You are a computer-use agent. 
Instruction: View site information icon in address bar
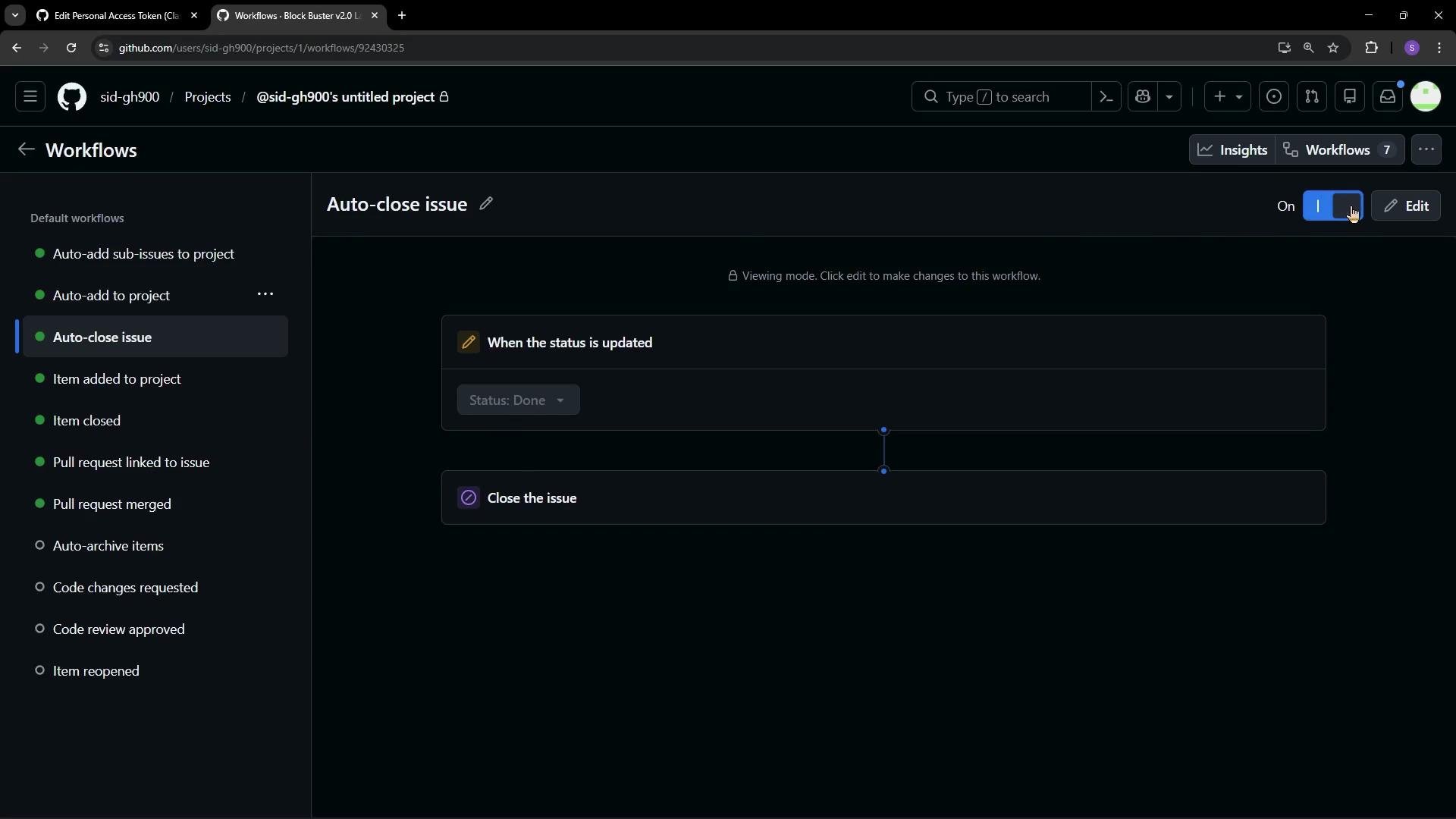point(104,48)
